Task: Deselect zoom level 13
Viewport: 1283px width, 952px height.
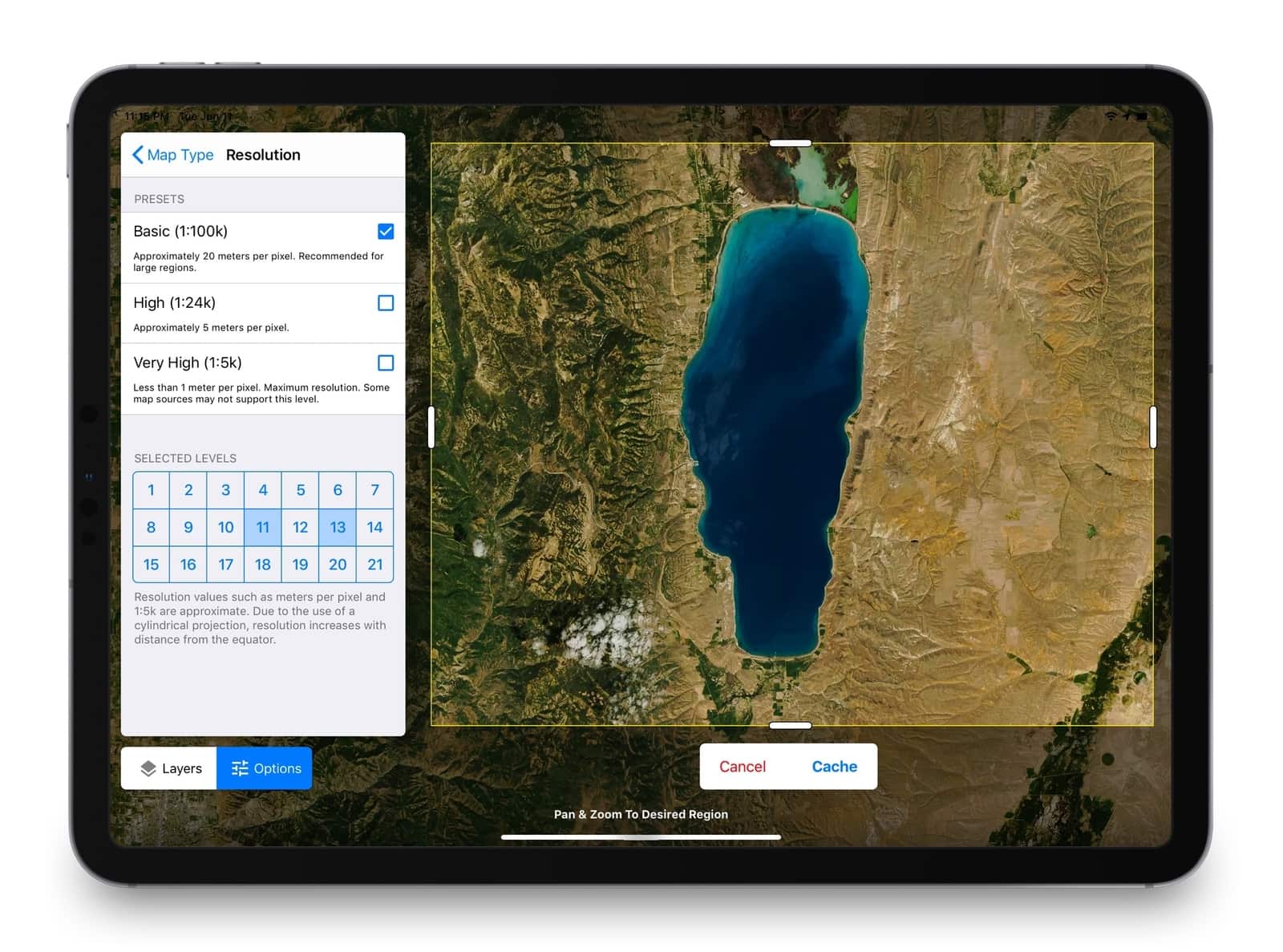Action: coord(337,527)
